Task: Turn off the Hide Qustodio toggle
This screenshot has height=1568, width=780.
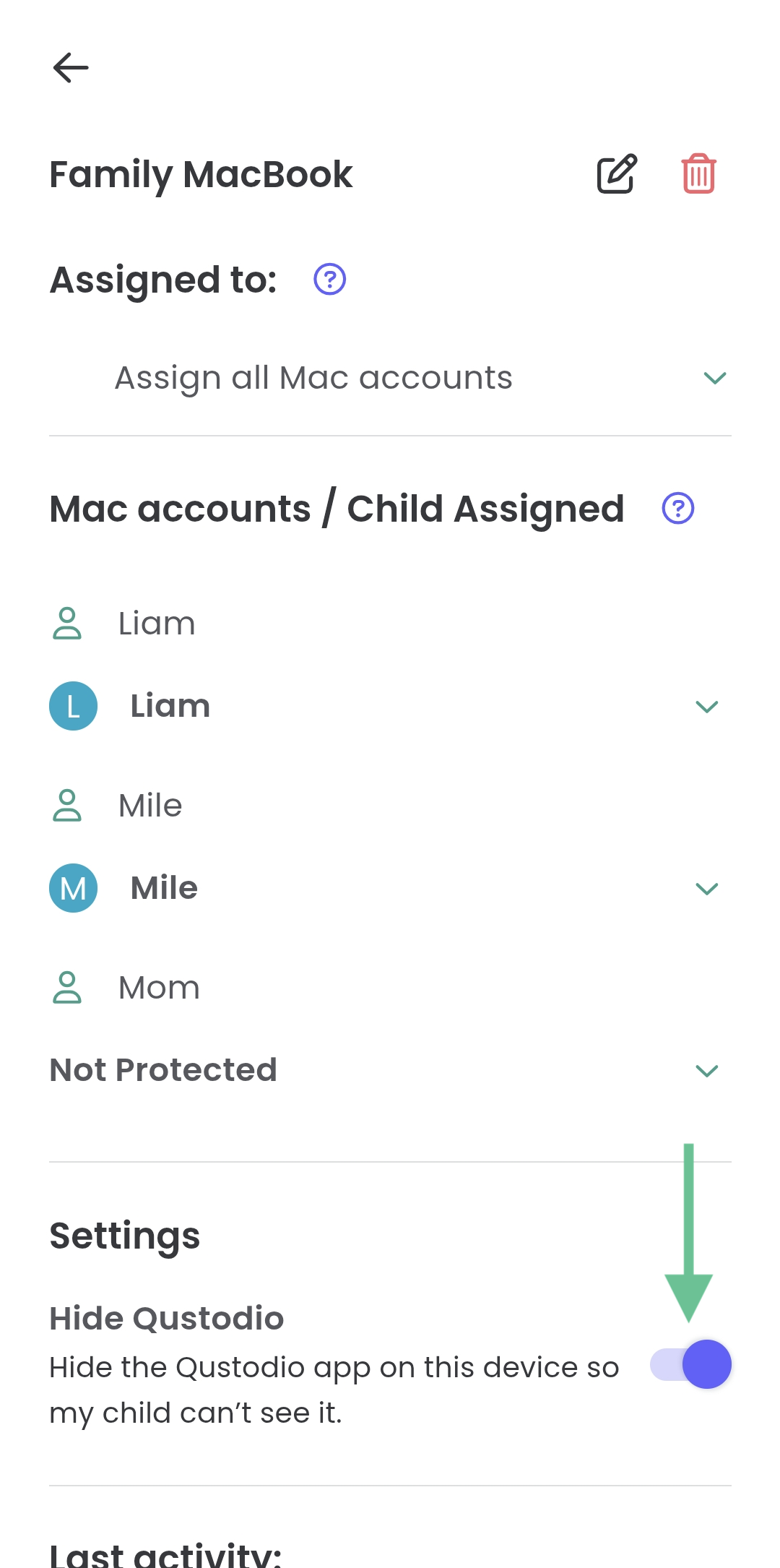Action: pyautogui.click(x=691, y=1364)
